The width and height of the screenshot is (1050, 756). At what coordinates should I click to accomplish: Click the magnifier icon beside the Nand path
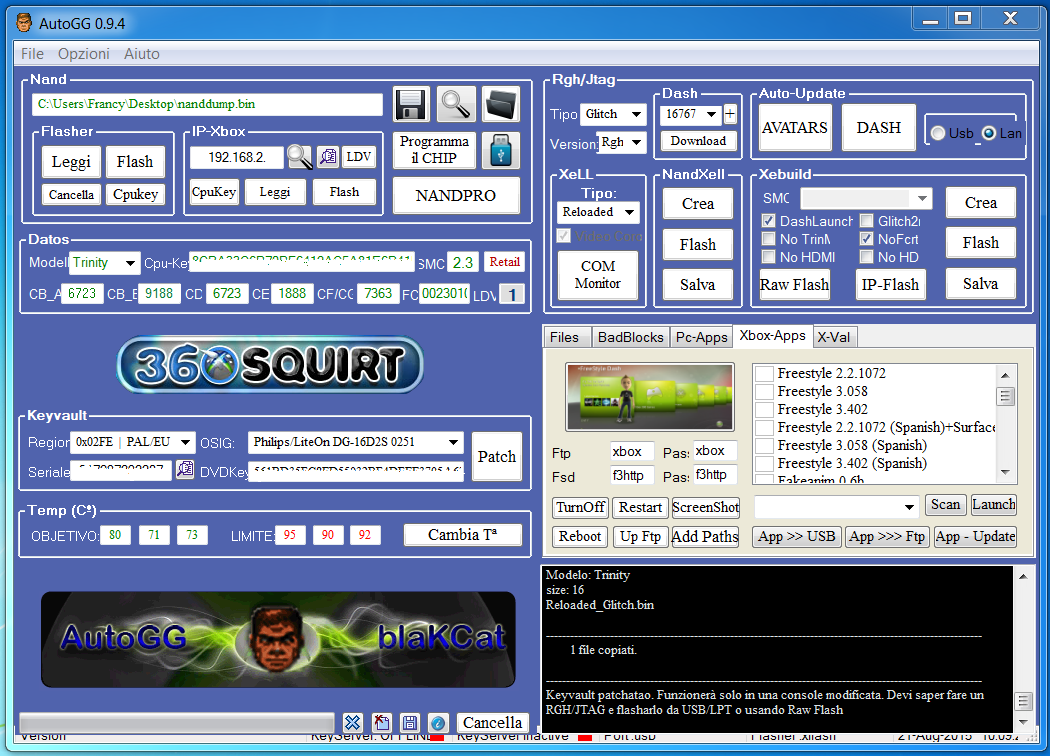point(455,104)
